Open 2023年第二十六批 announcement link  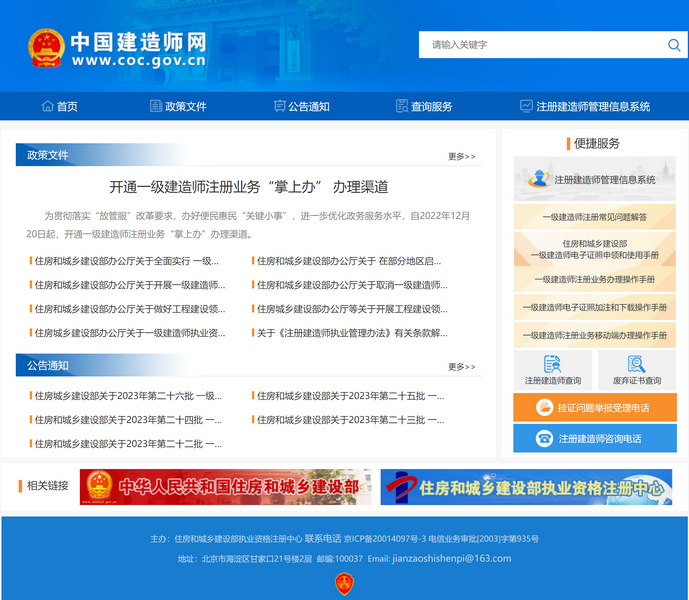click(128, 396)
